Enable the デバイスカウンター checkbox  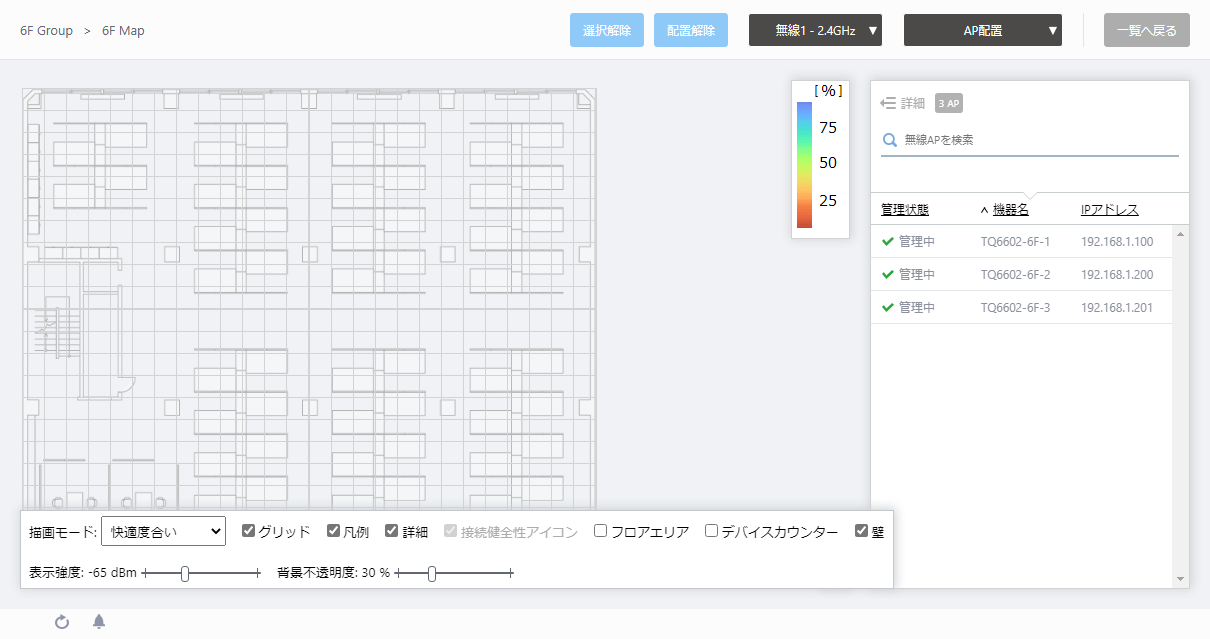[x=712, y=531]
